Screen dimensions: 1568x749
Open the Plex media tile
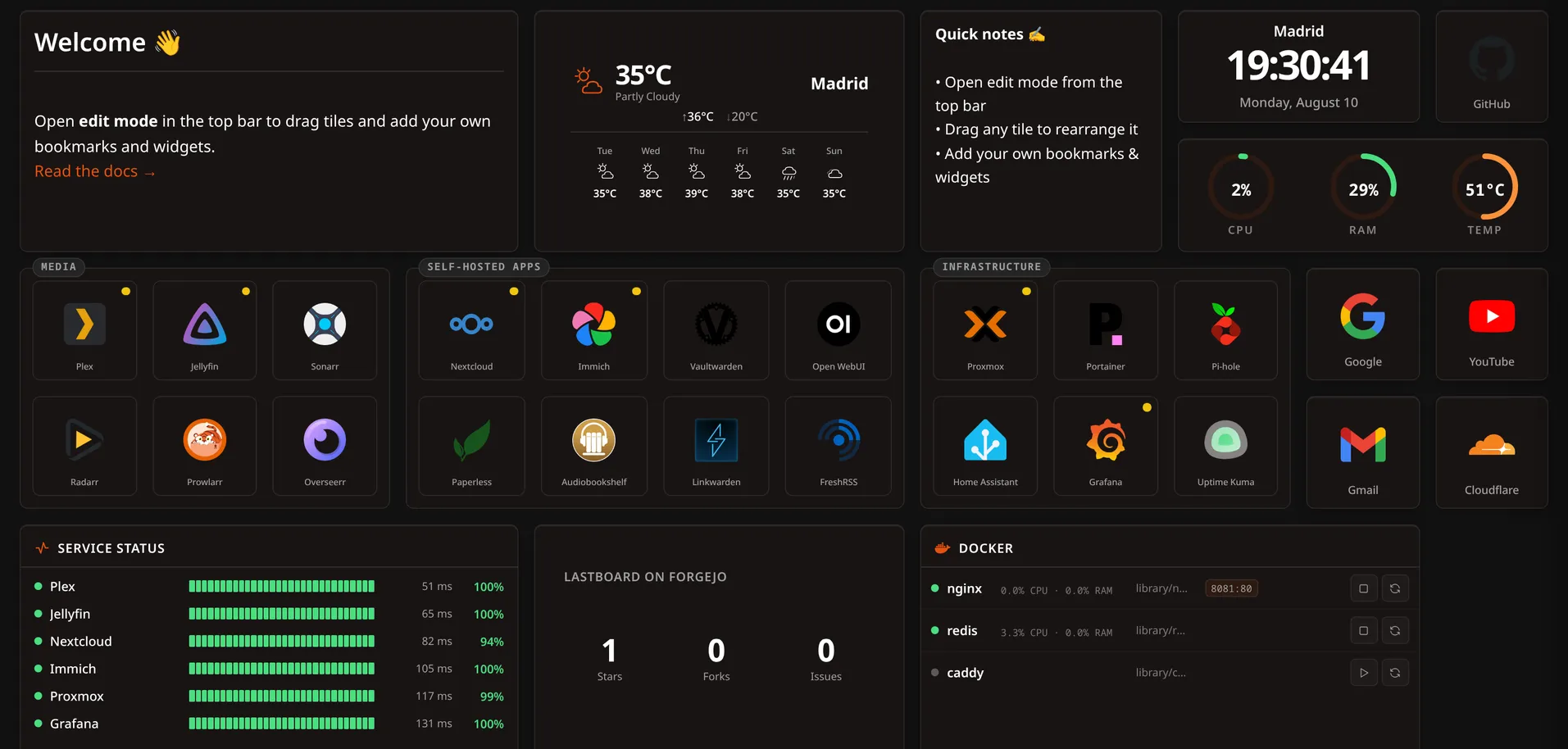coord(84,330)
